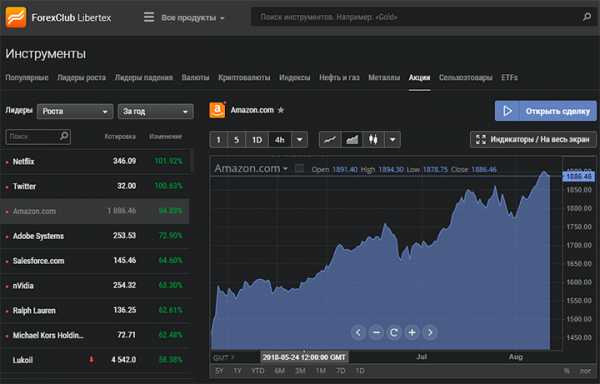
Task: Set chart range to YTD
Action: click(x=258, y=371)
